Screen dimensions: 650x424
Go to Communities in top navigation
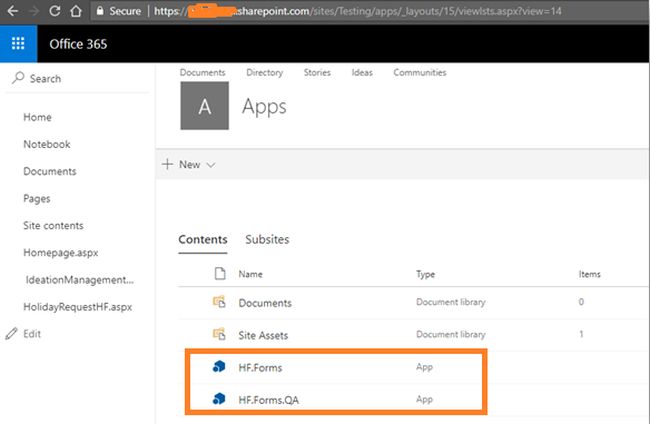(x=420, y=73)
